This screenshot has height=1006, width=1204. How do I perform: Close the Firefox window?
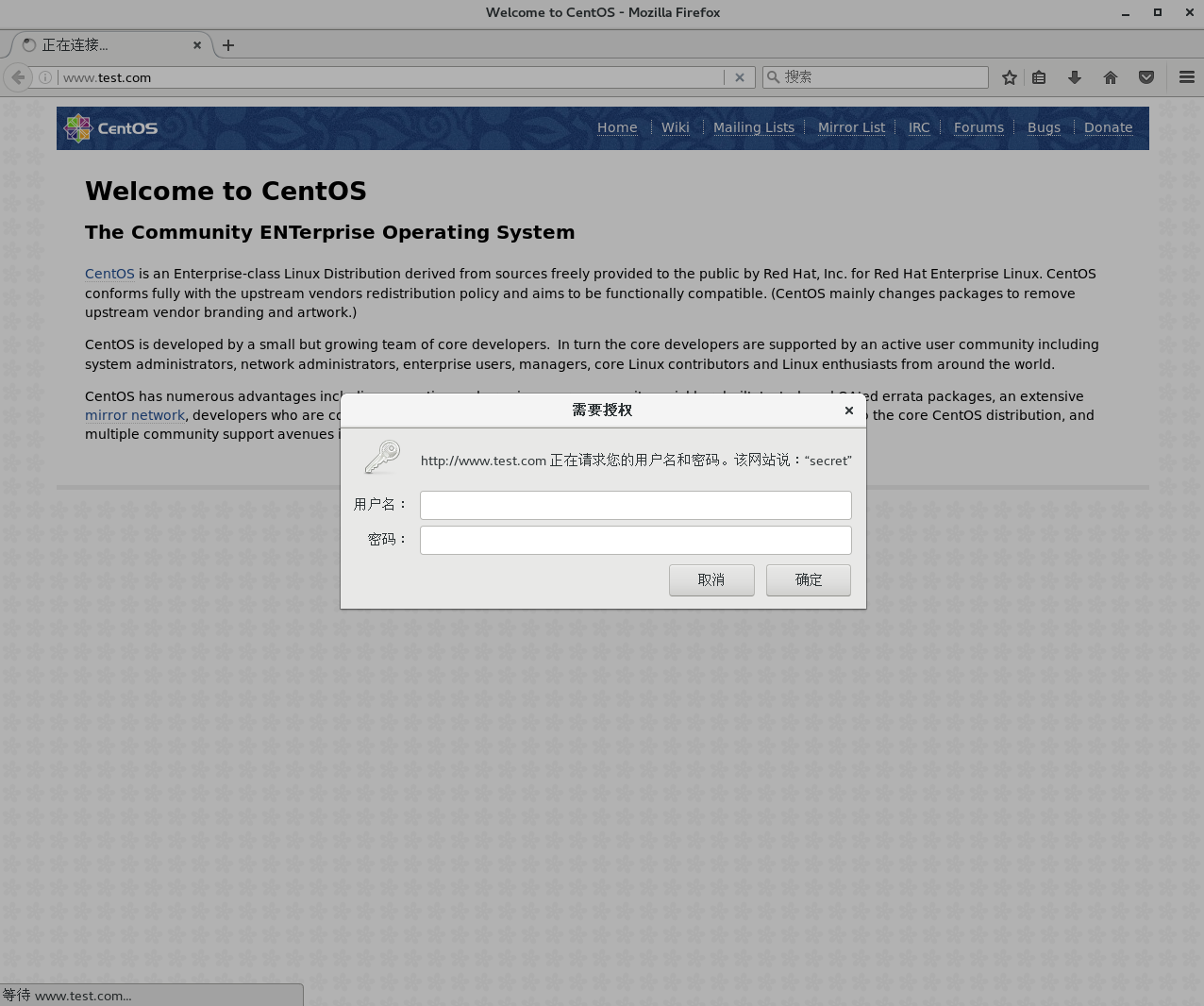1189,13
